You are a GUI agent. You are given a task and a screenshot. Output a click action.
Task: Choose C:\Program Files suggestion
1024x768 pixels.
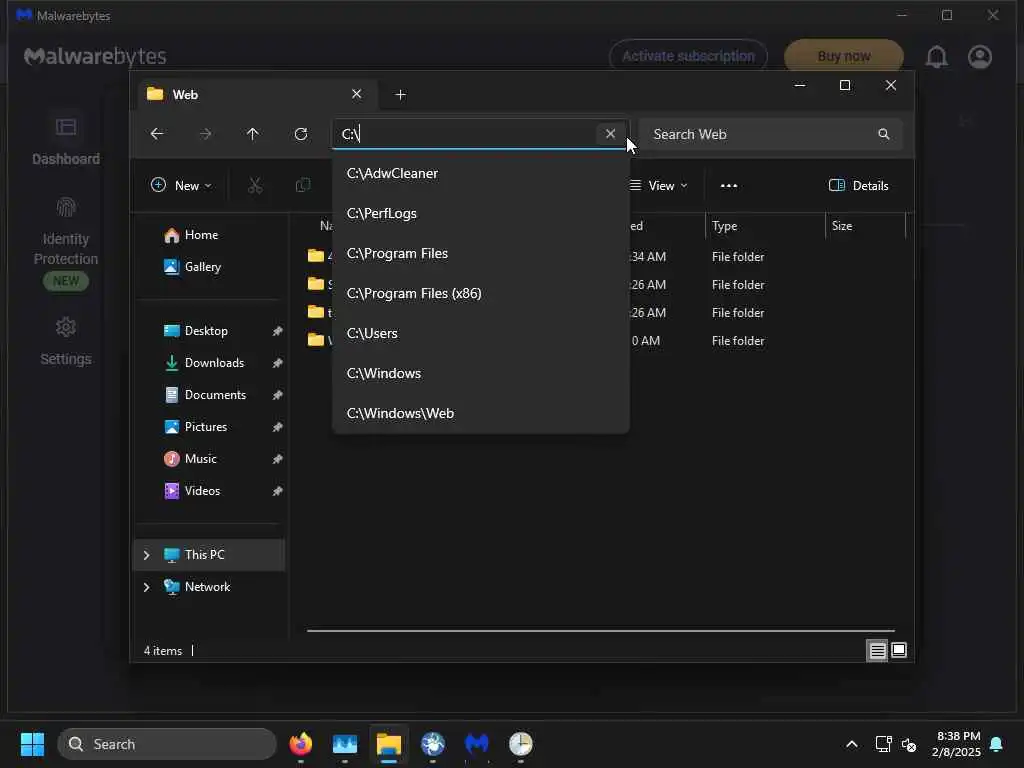(481, 253)
